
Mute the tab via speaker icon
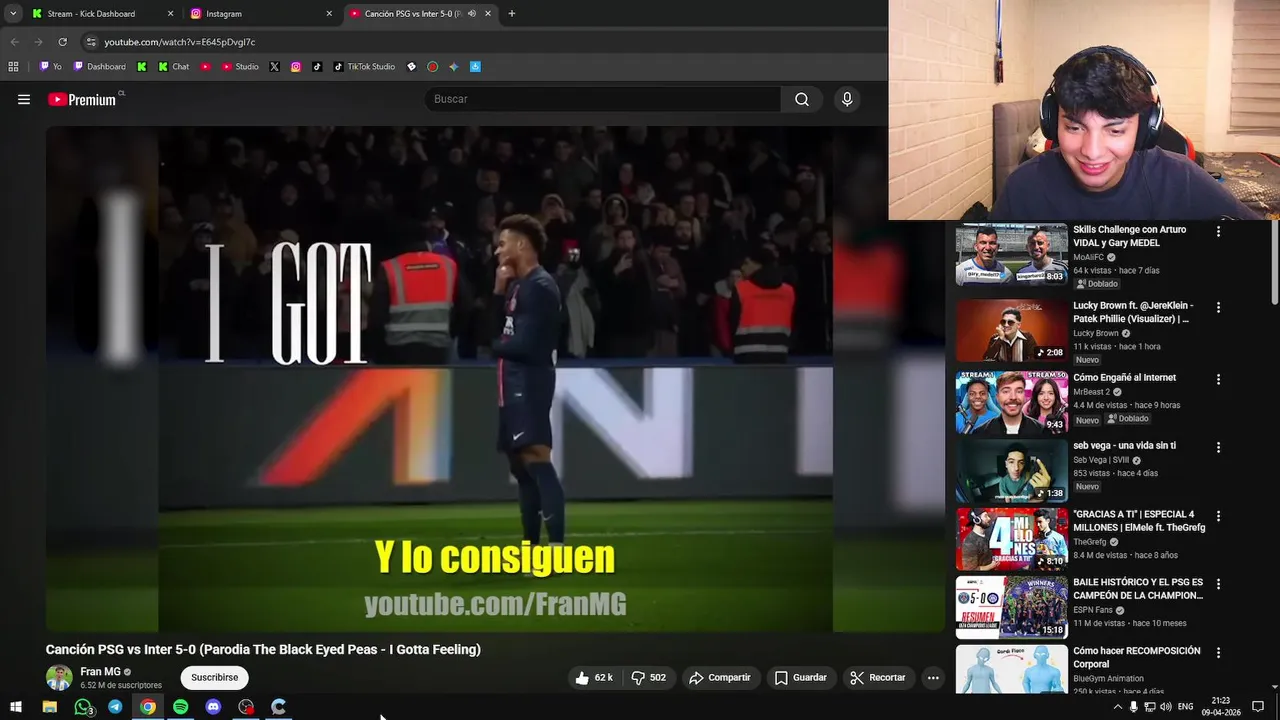472,14
